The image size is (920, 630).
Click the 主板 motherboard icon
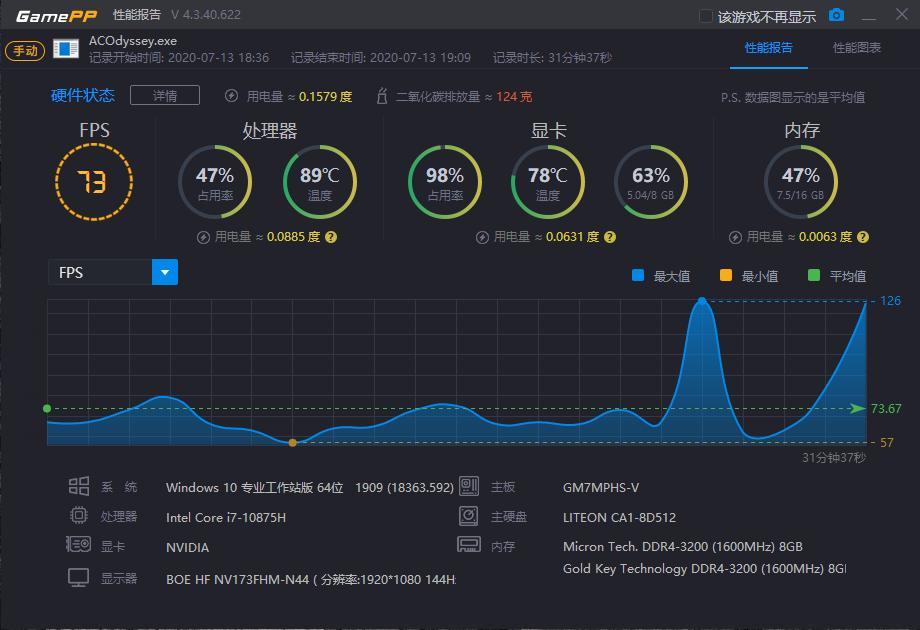click(x=469, y=486)
